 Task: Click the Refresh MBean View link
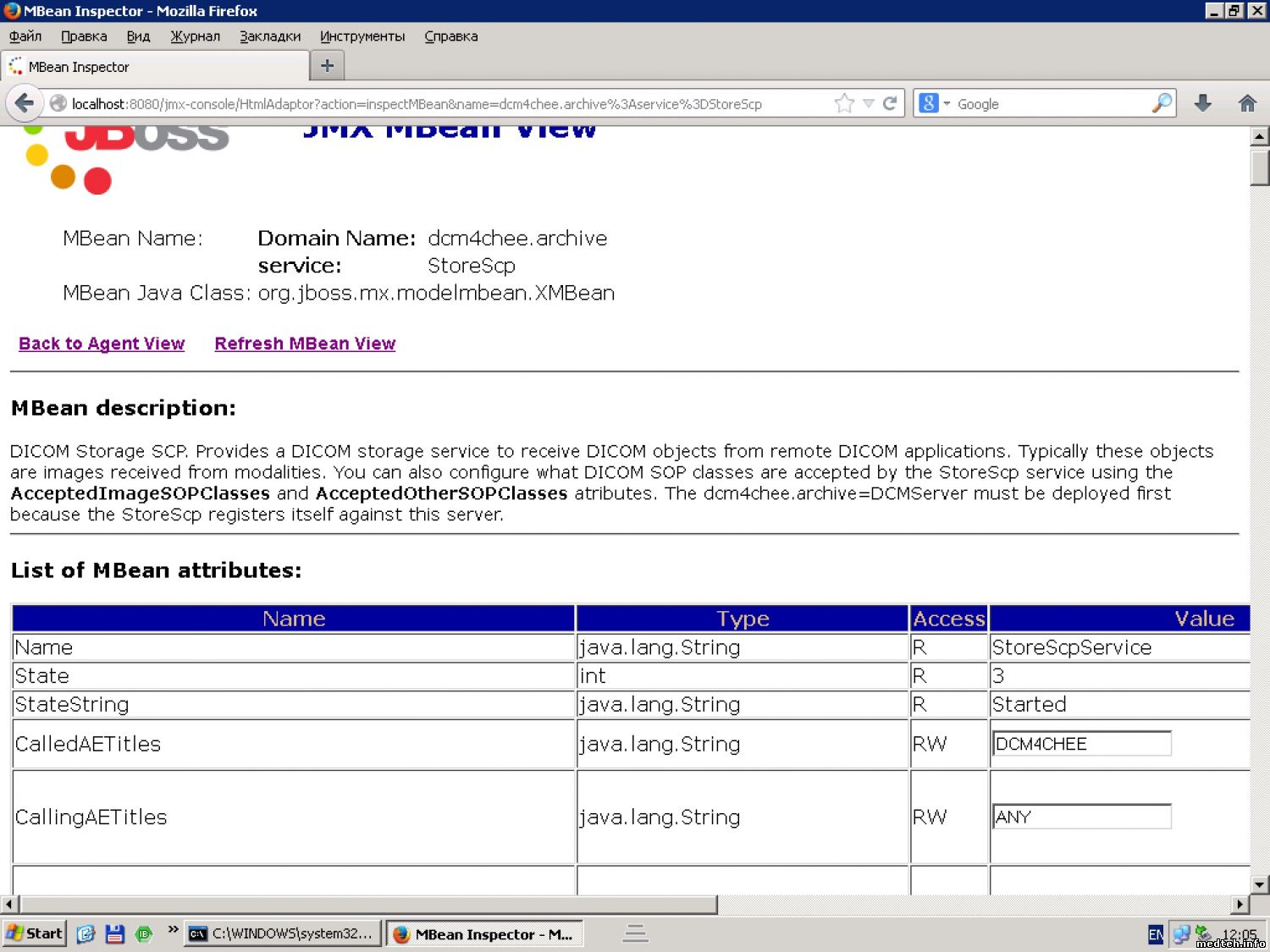305,344
